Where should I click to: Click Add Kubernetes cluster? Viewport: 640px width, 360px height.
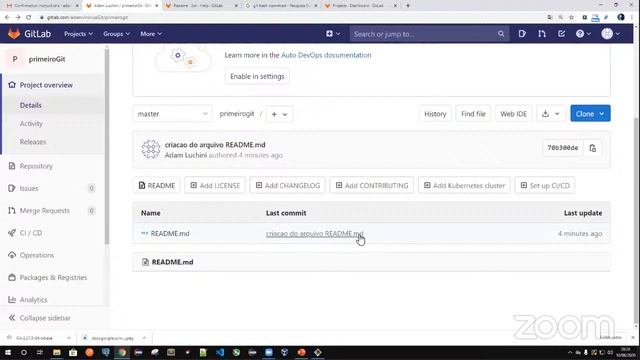coord(464,185)
